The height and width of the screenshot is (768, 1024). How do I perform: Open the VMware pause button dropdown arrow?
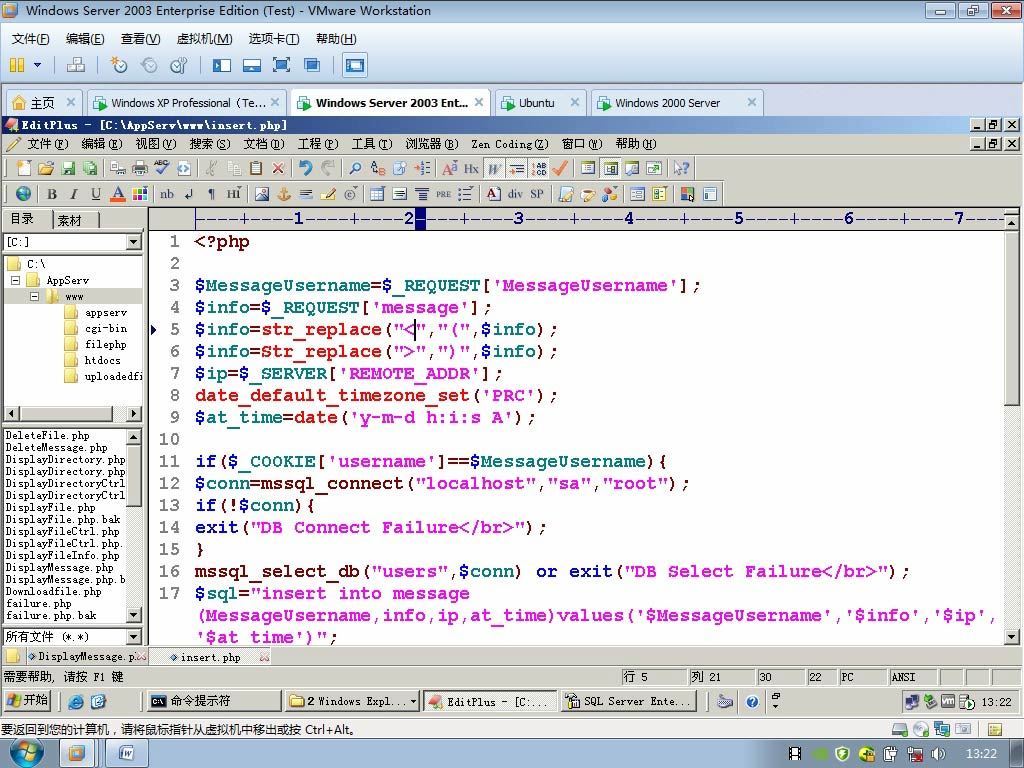(37, 65)
